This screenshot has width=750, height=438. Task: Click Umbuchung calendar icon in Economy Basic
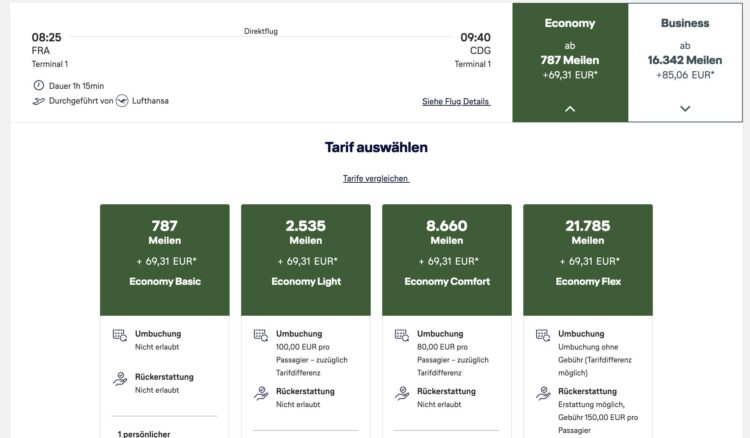tap(120, 335)
